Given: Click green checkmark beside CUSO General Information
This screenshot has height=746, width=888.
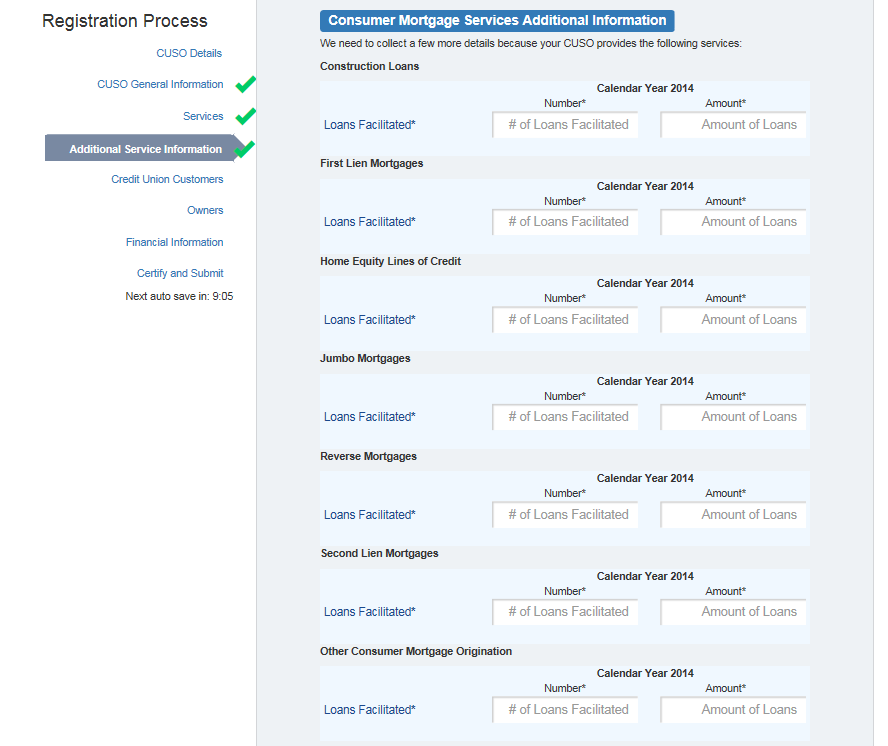Looking at the screenshot, I should [x=246, y=84].
